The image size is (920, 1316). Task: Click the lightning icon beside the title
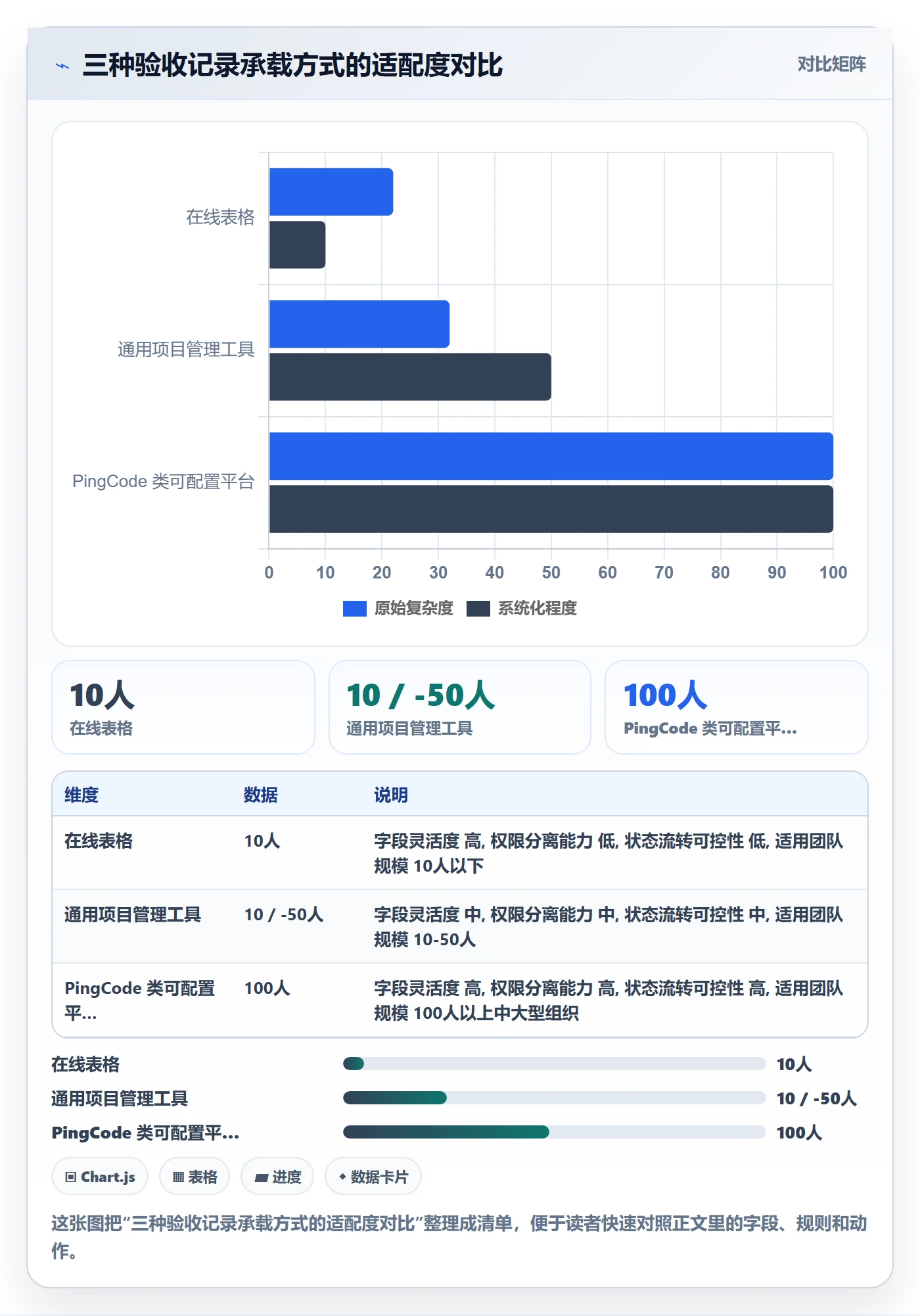62,65
